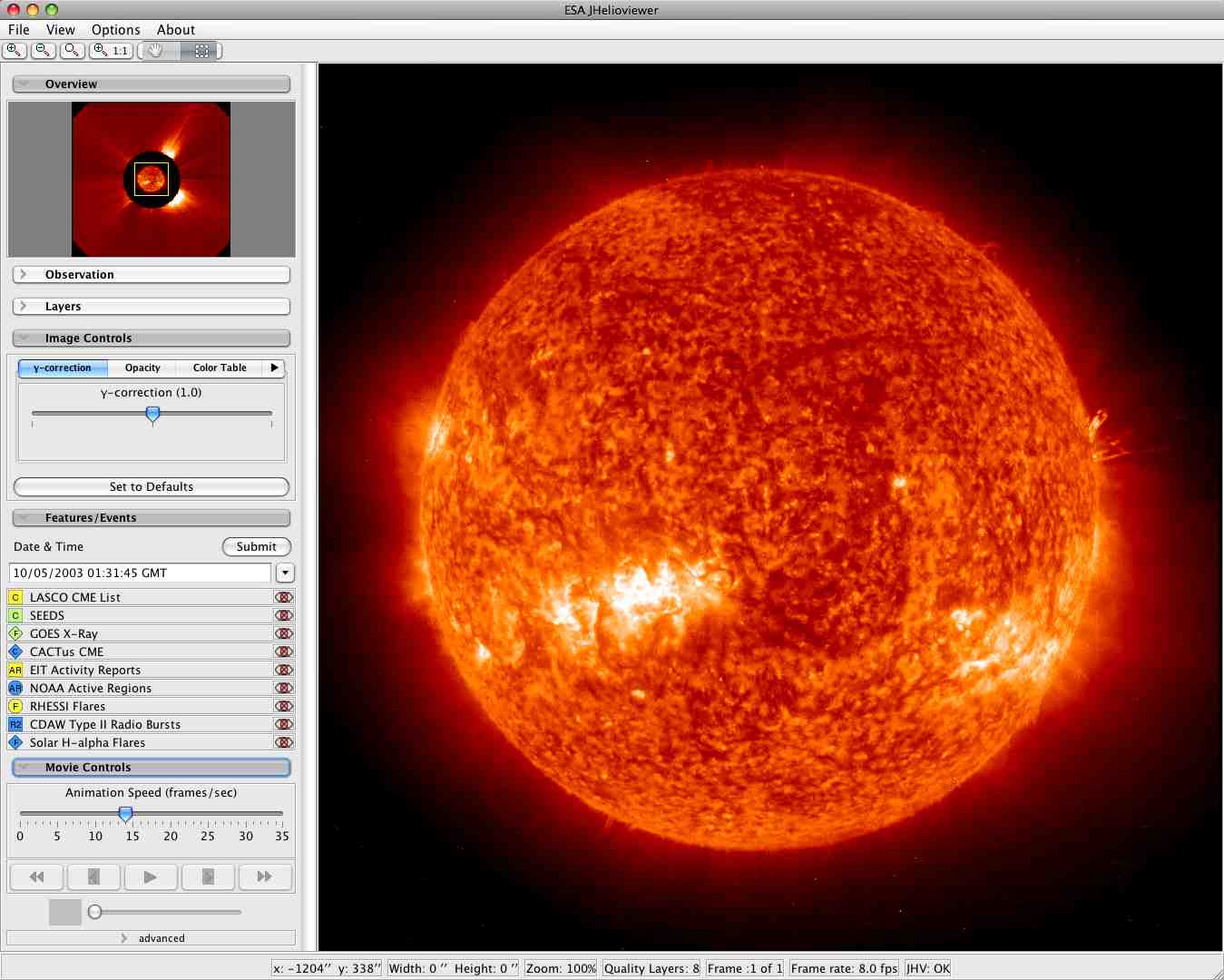Click the main Sun image view
Viewport: 1224px width, 980px height.
click(x=769, y=507)
